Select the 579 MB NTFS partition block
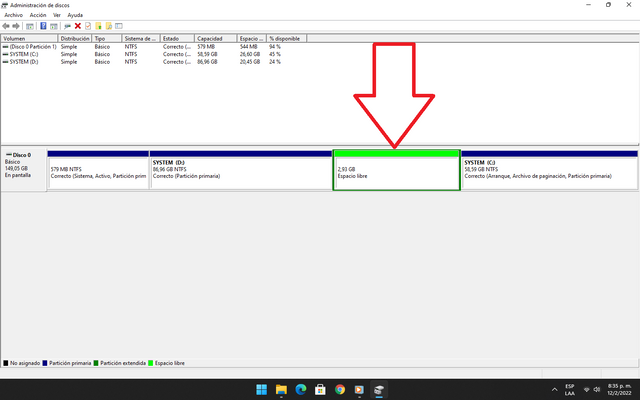Screen dimensions: 640x400 98,170
